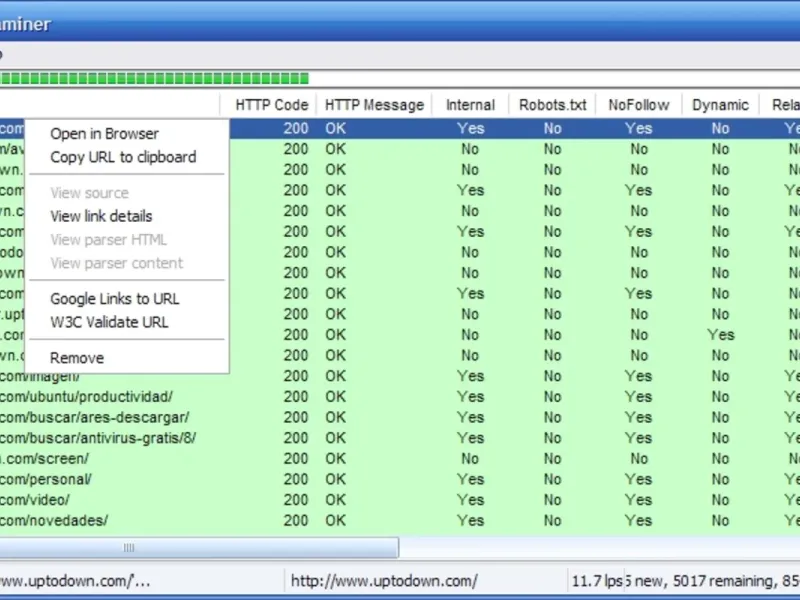Click the green crawl progress bar

(x=154, y=79)
